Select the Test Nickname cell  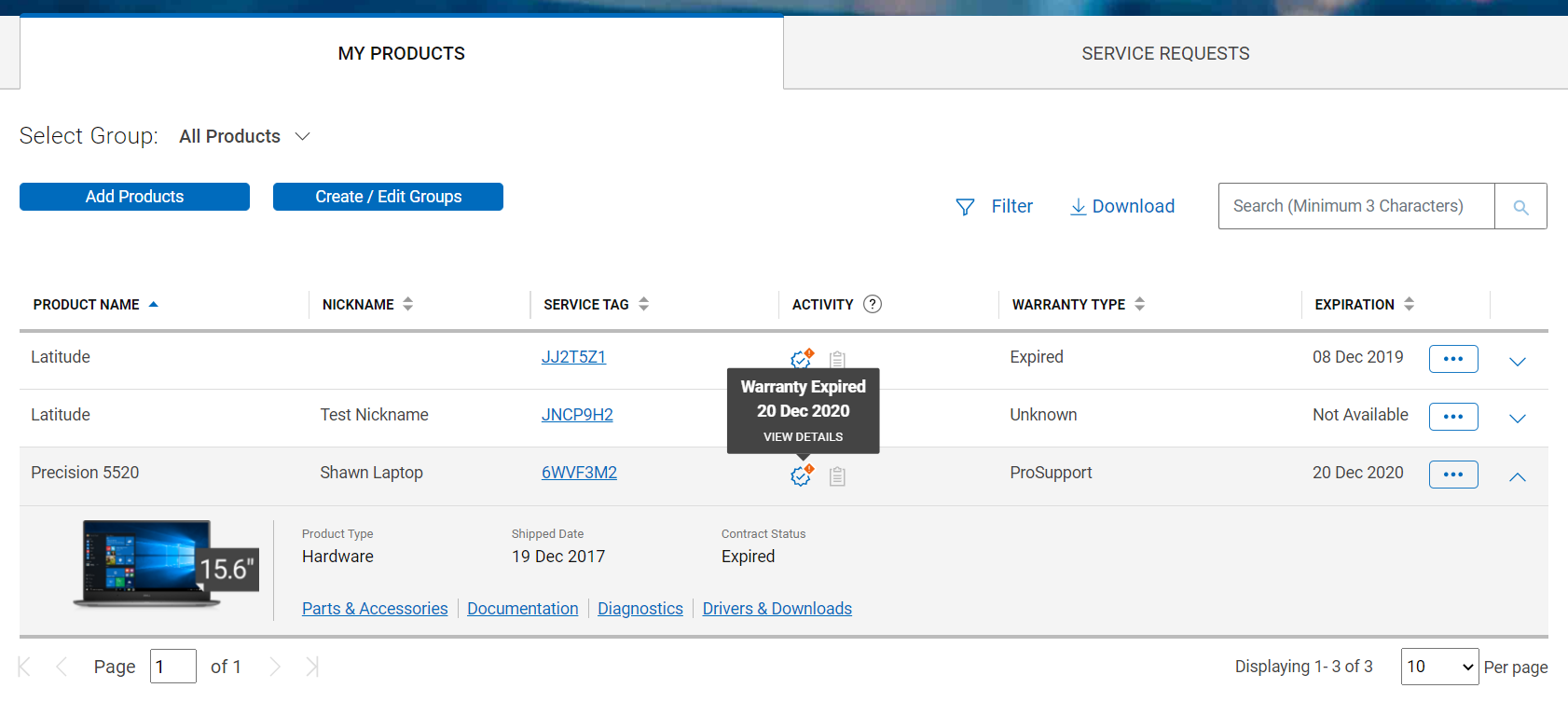375,415
